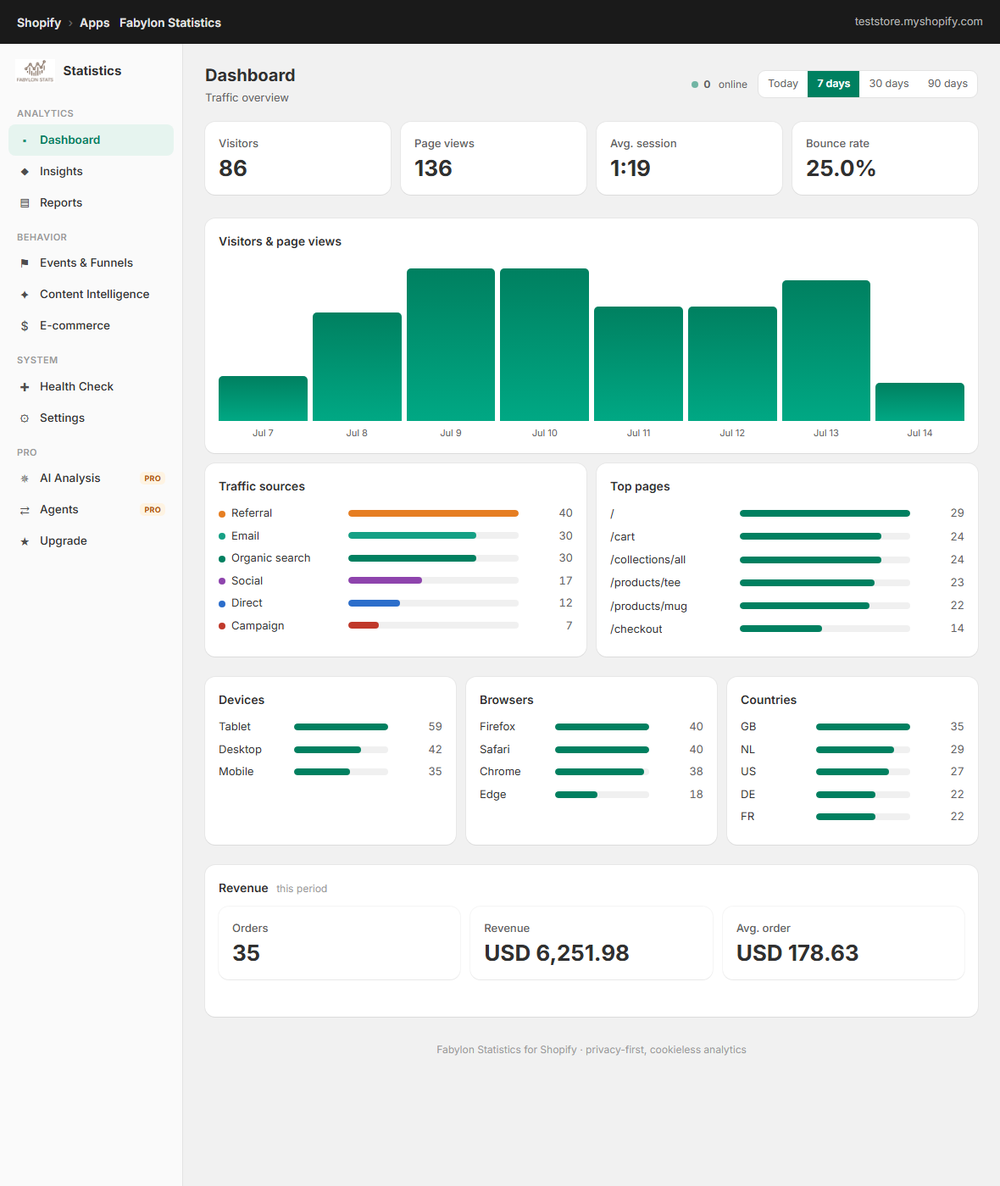Click the E-commerce dollar icon

(24, 326)
